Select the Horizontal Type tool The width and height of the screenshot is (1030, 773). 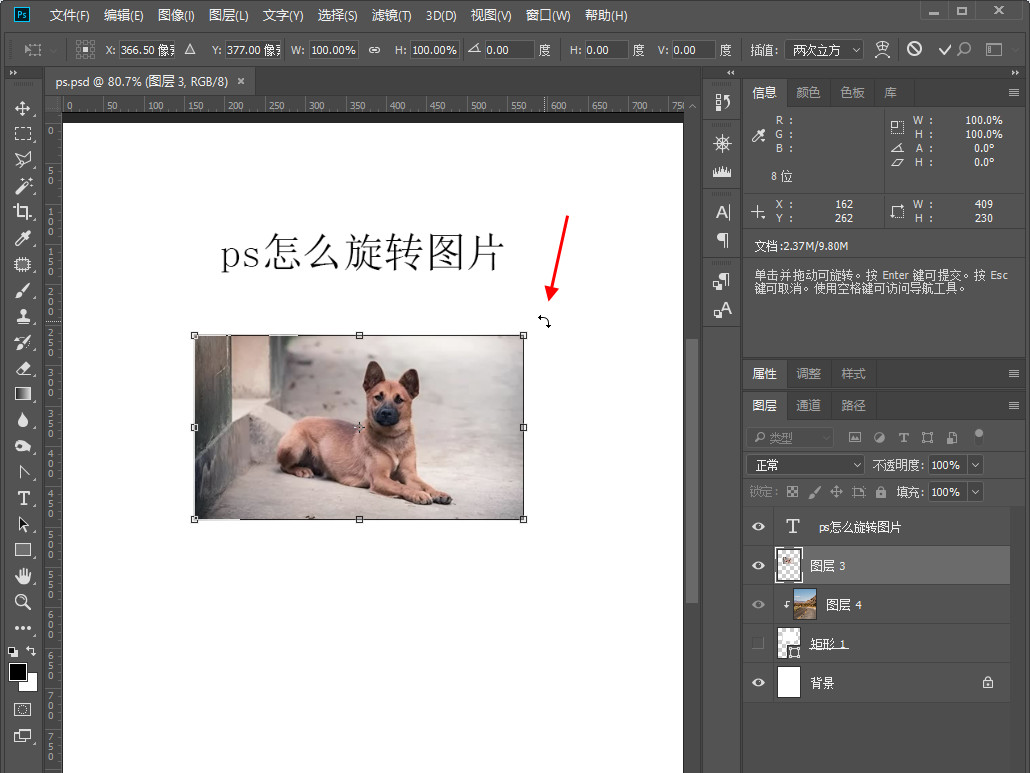click(x=22, y=498)
